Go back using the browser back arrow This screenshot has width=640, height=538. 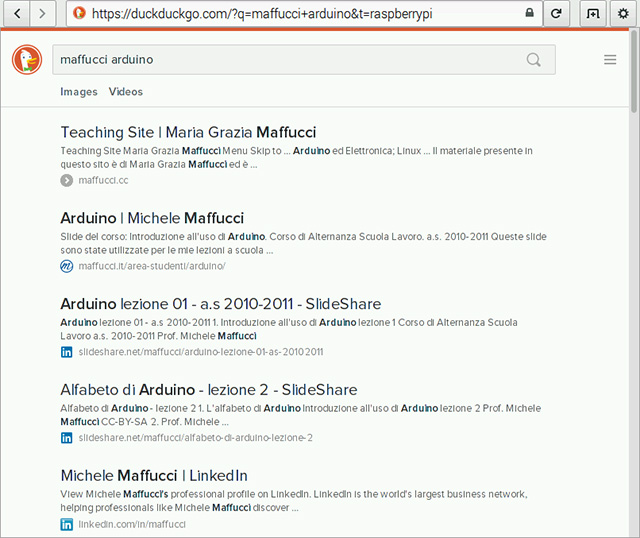click(x=17, y=14)
